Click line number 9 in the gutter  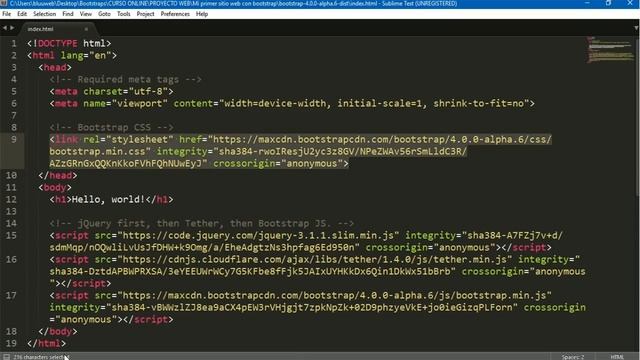[x=14, y=140]
